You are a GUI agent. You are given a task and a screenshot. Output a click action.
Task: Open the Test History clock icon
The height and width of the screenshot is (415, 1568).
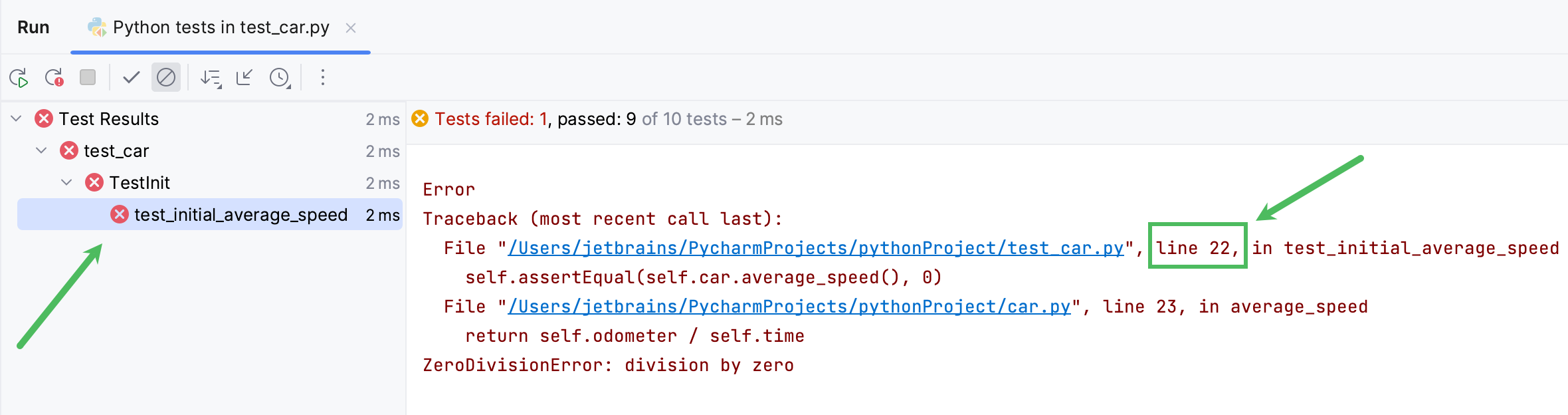click(x=279, y=77)
